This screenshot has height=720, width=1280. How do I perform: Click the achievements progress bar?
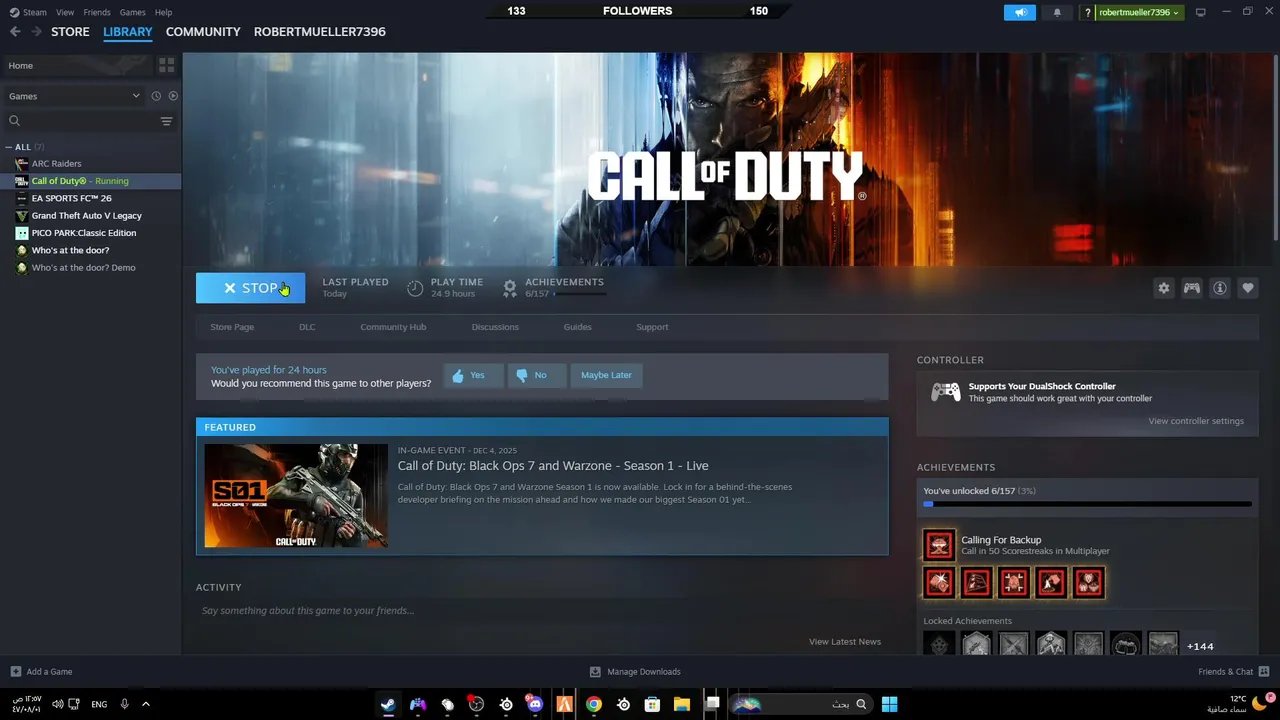click(1087, 504)
